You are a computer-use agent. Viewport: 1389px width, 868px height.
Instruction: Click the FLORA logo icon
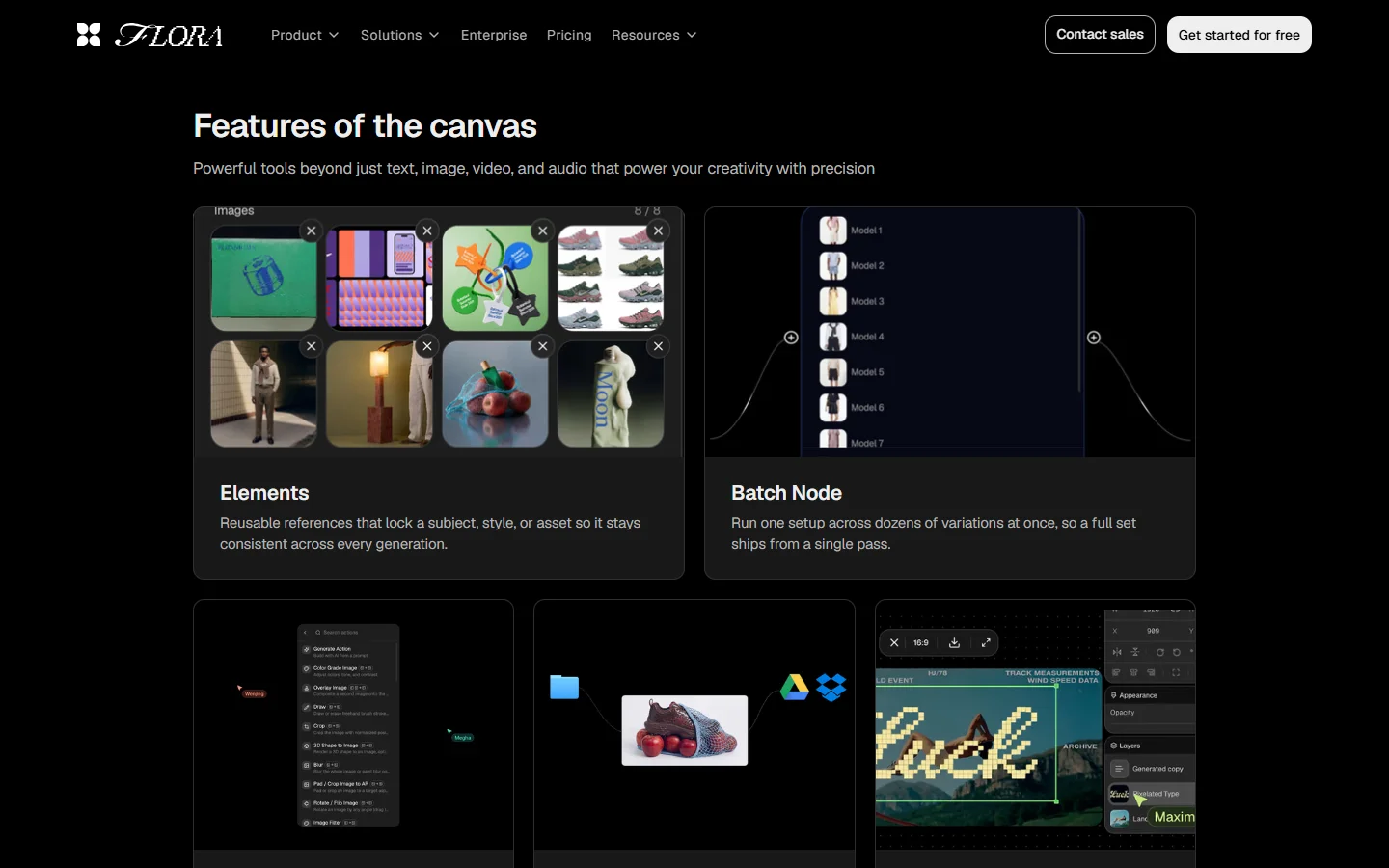[89, 35]
